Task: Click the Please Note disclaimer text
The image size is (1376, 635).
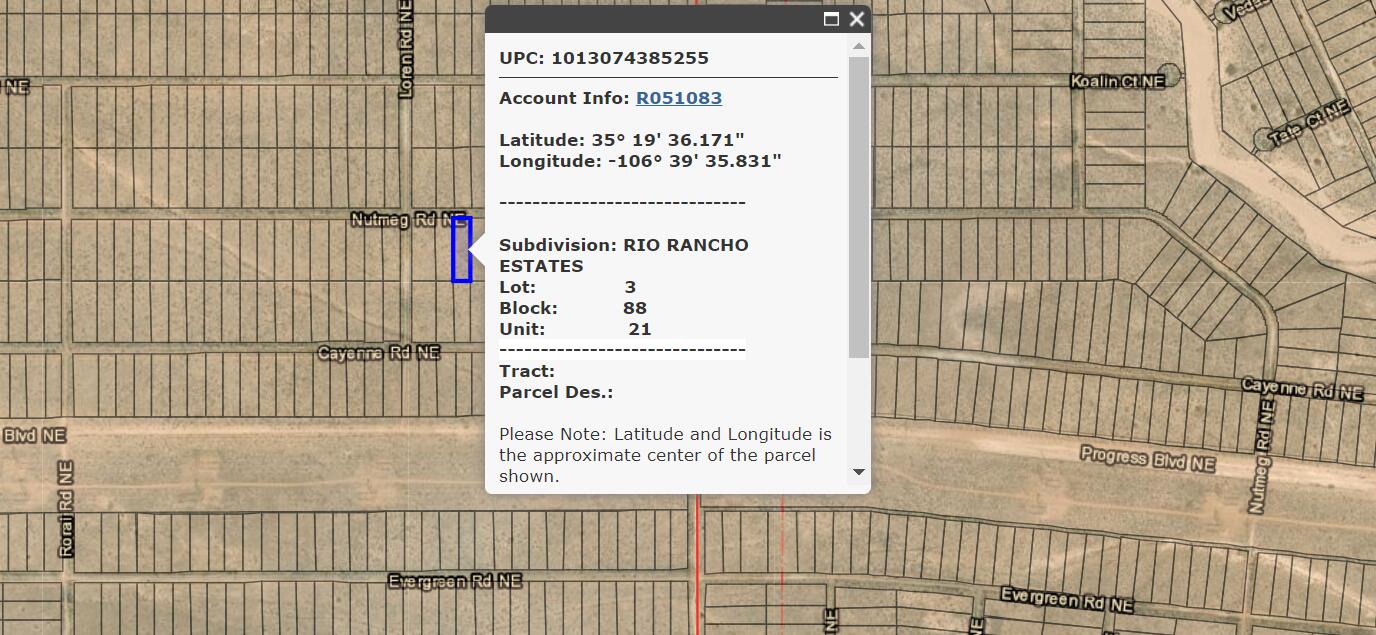Action: [665, 455]
